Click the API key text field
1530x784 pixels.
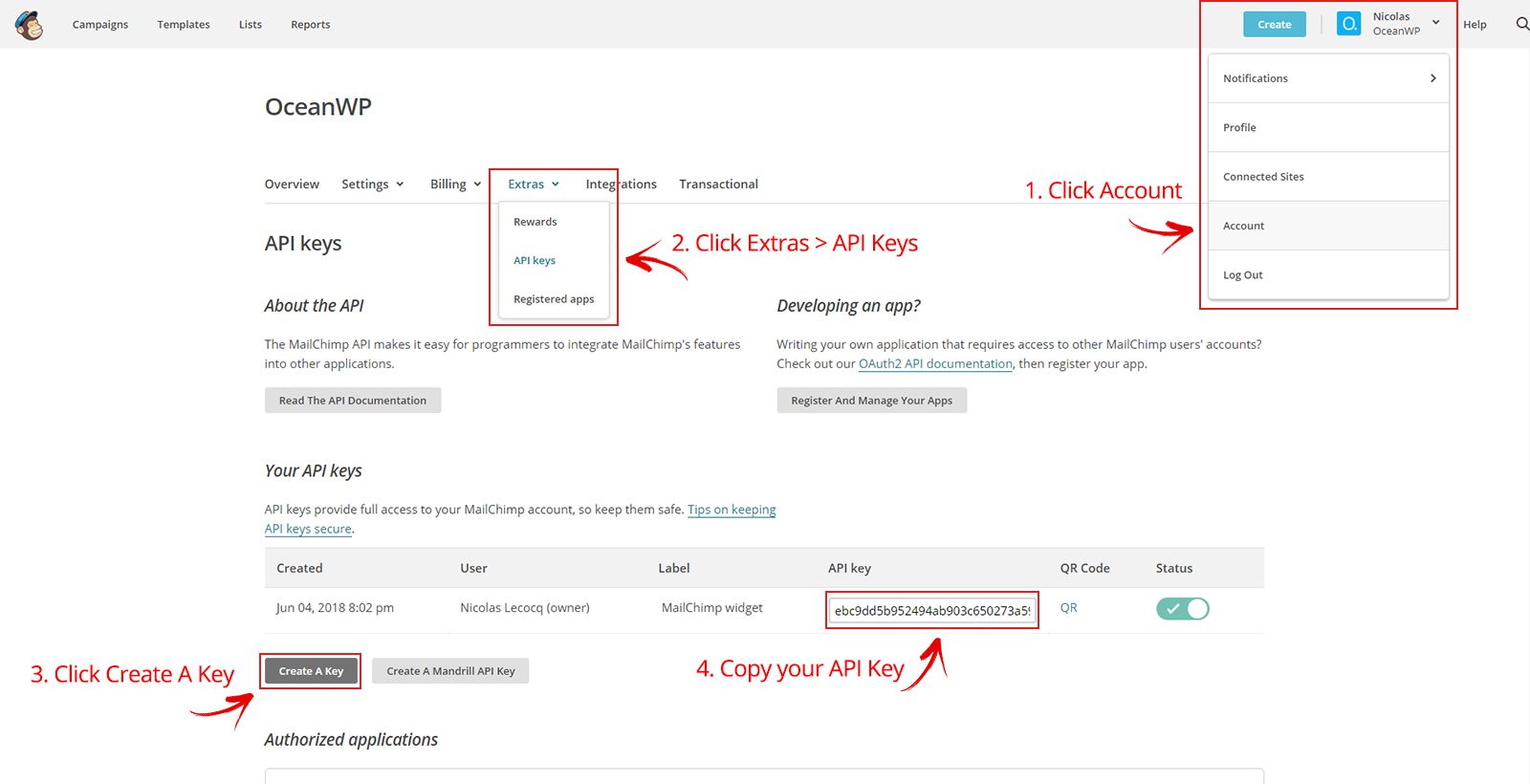(x=932, y=610)
